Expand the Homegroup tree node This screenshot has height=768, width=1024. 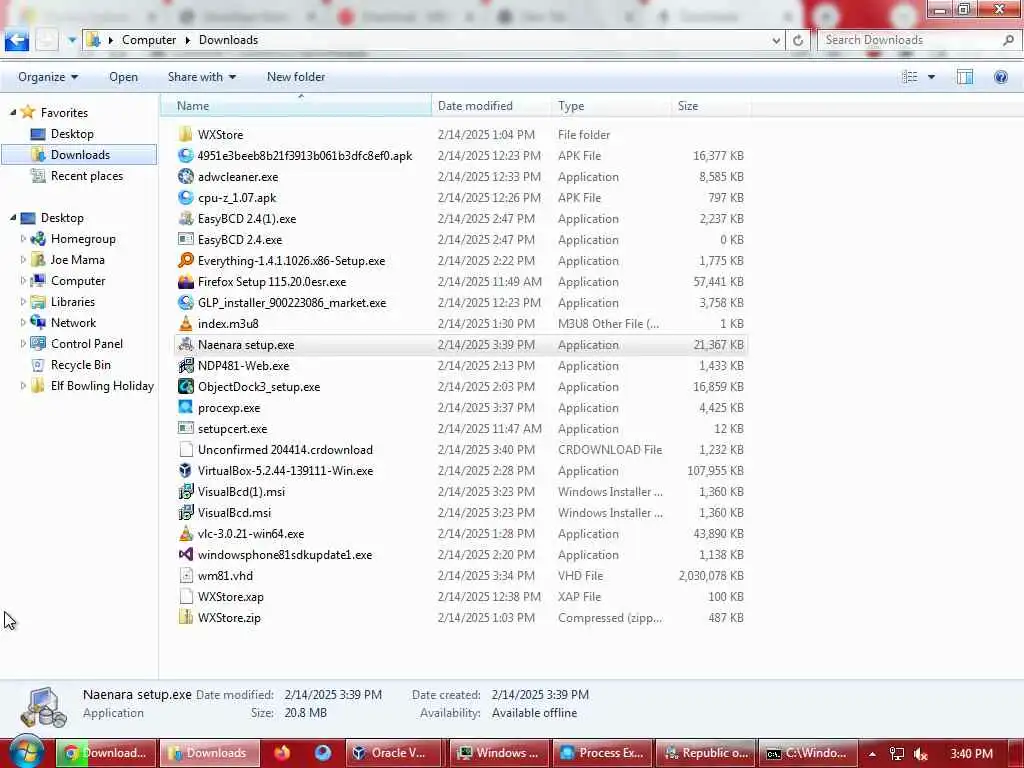pos(24,238)
